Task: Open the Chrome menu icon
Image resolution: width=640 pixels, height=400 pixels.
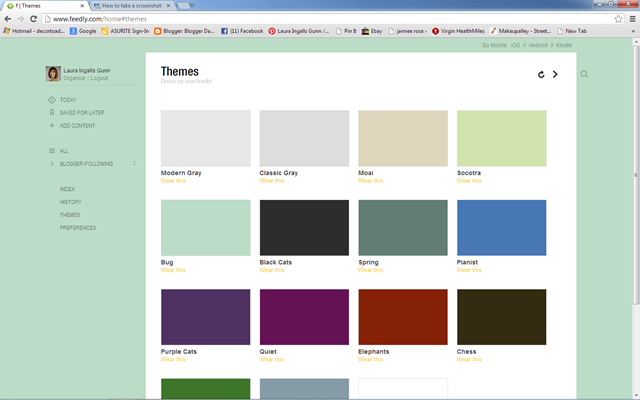Action: 632,19
